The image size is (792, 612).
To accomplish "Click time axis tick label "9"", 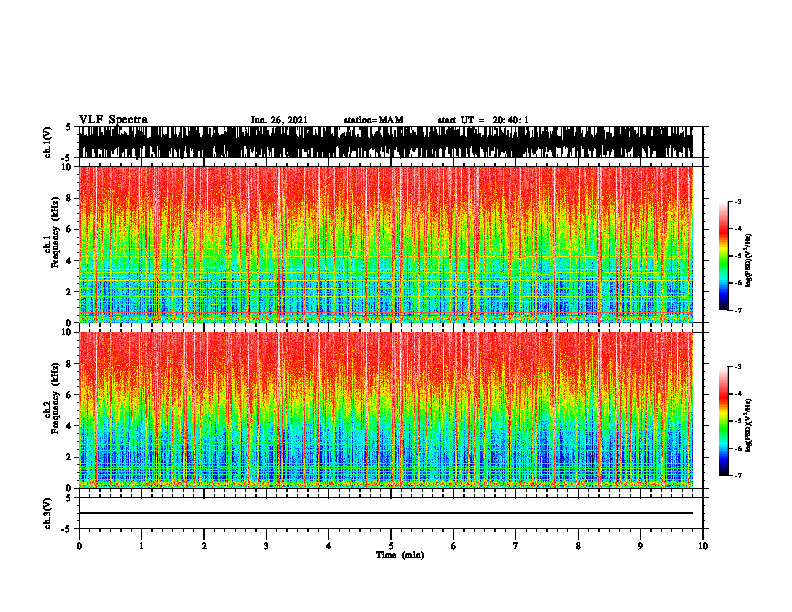I will pos(640,546).
